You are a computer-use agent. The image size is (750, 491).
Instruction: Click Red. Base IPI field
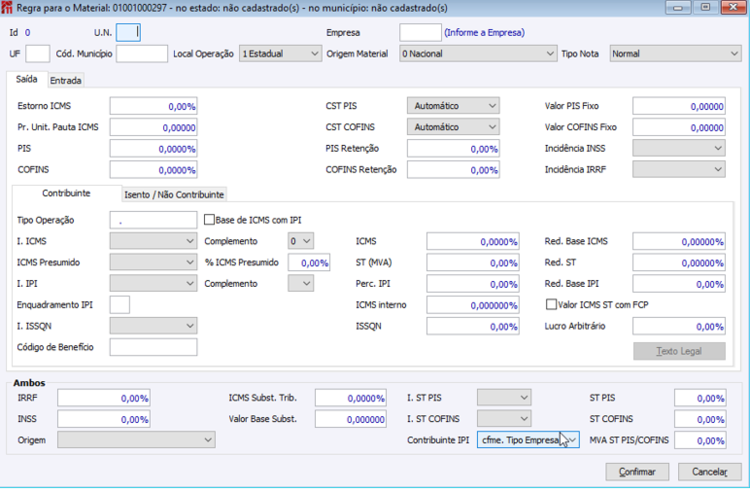[679, 284]
